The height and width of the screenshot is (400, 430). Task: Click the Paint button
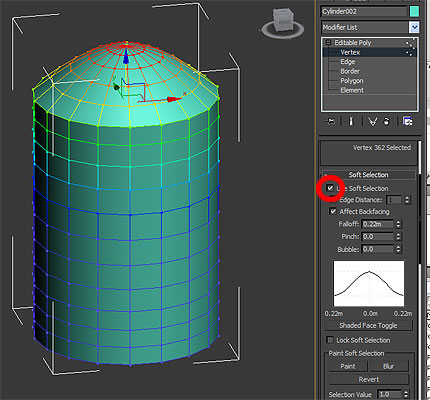(348, 366)
